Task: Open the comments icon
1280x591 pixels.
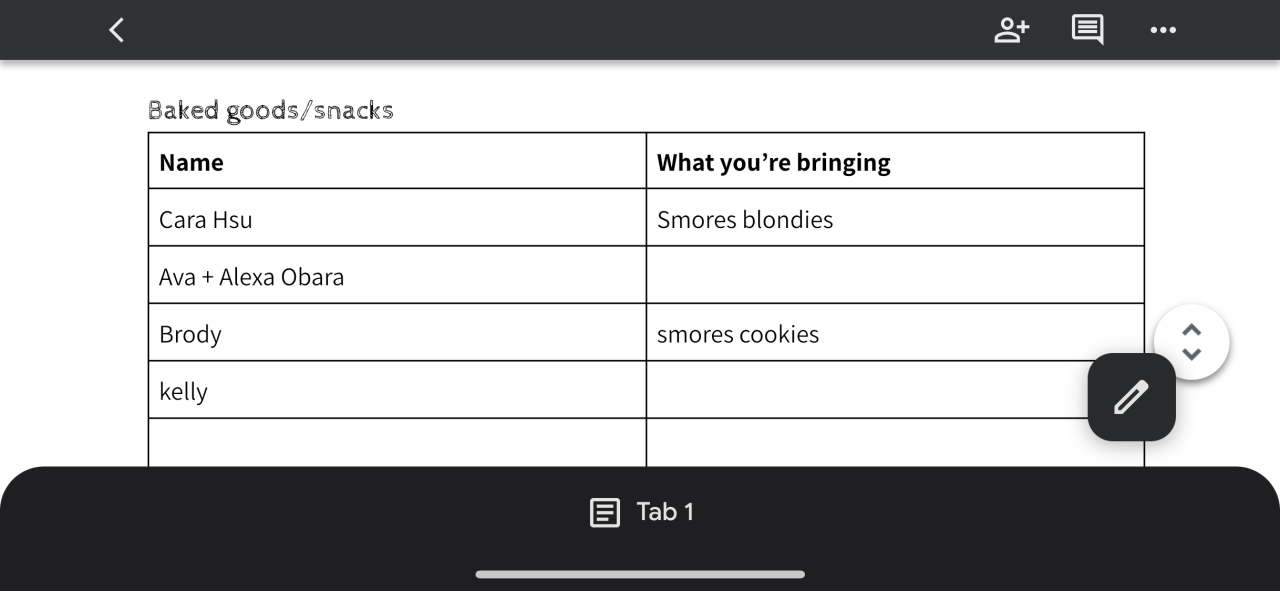Action: coord(1087,30)
